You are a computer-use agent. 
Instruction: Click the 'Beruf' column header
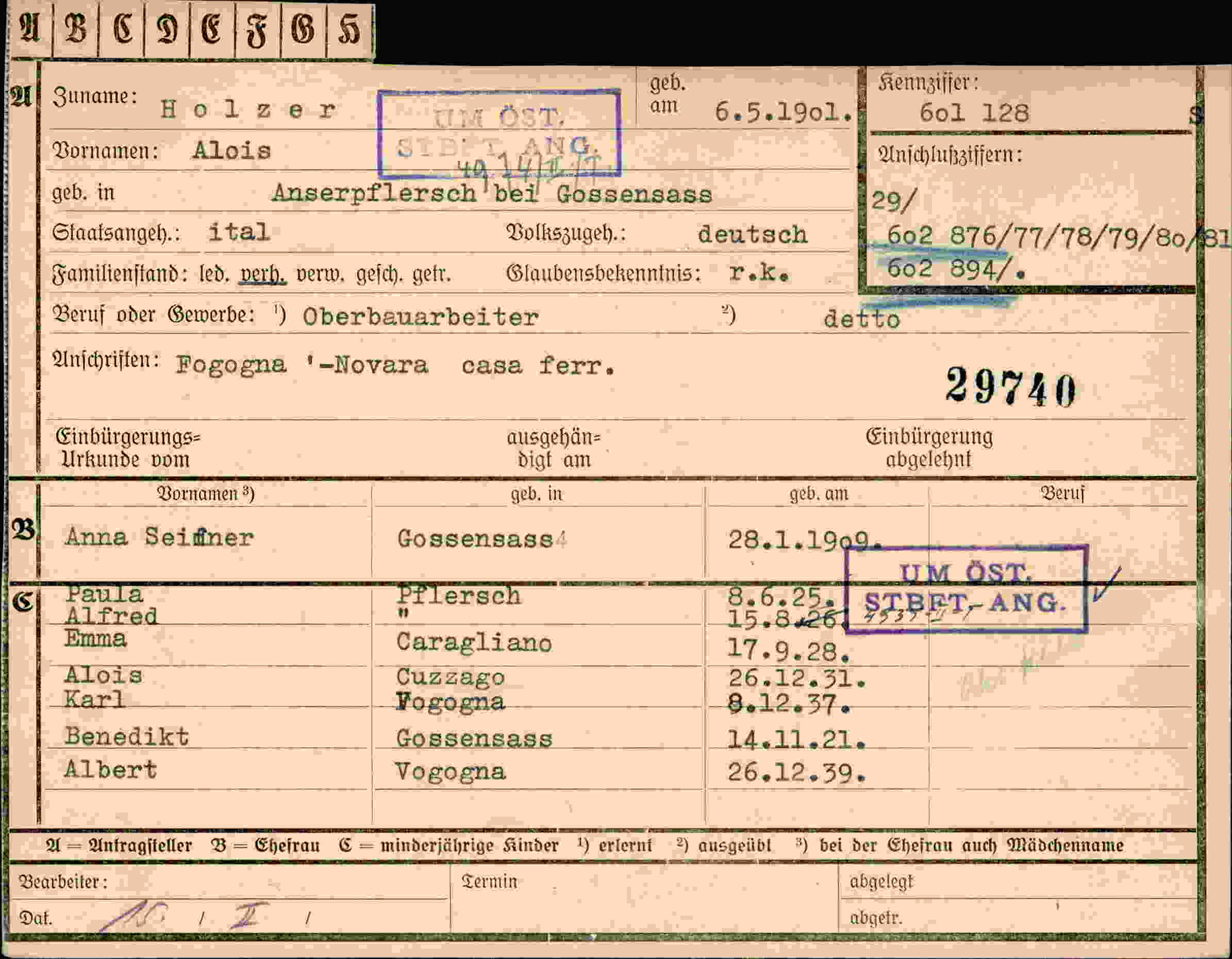click(1063, 493)
